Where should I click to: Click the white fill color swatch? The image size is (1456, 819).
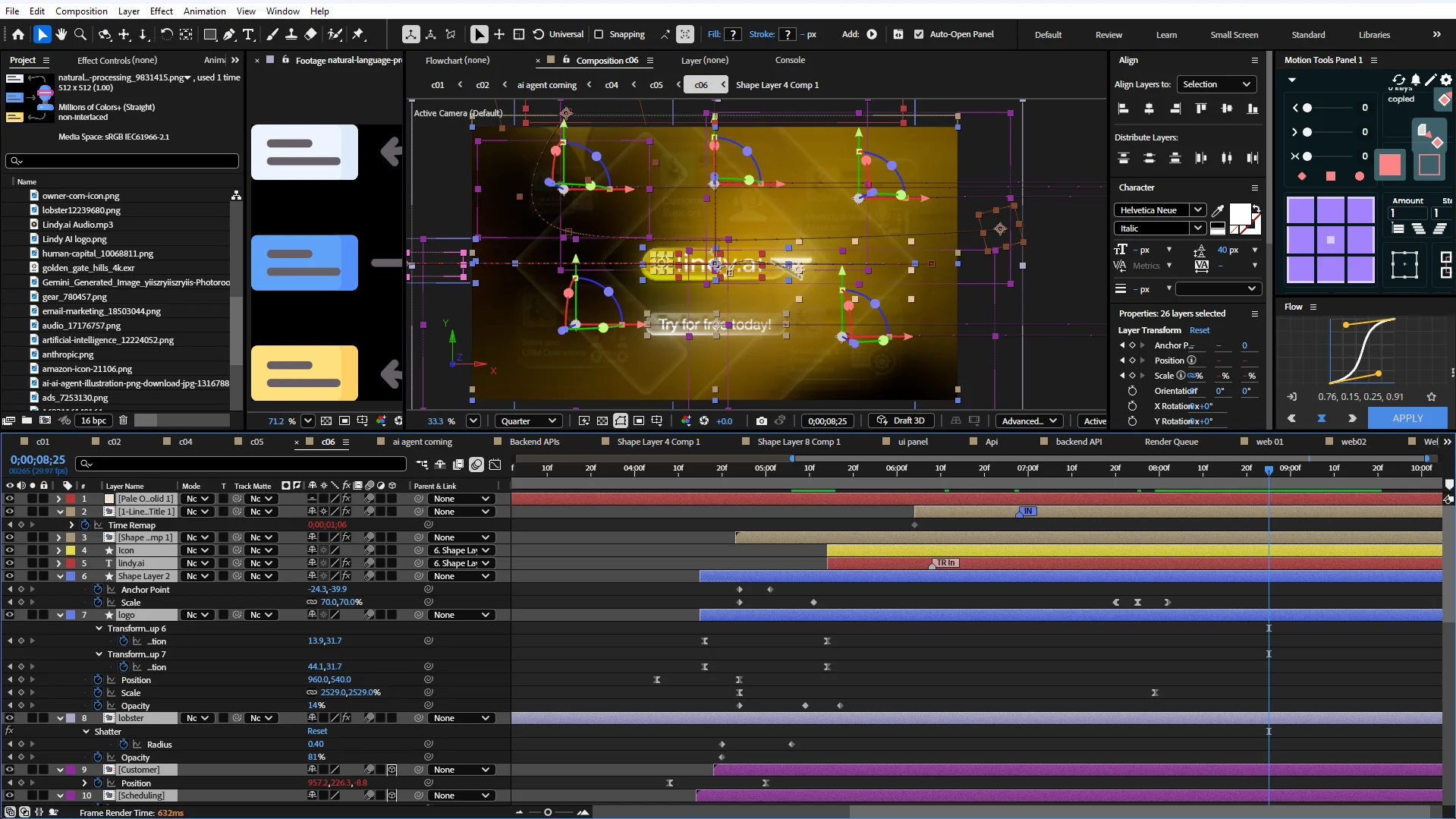[1240, 213]
